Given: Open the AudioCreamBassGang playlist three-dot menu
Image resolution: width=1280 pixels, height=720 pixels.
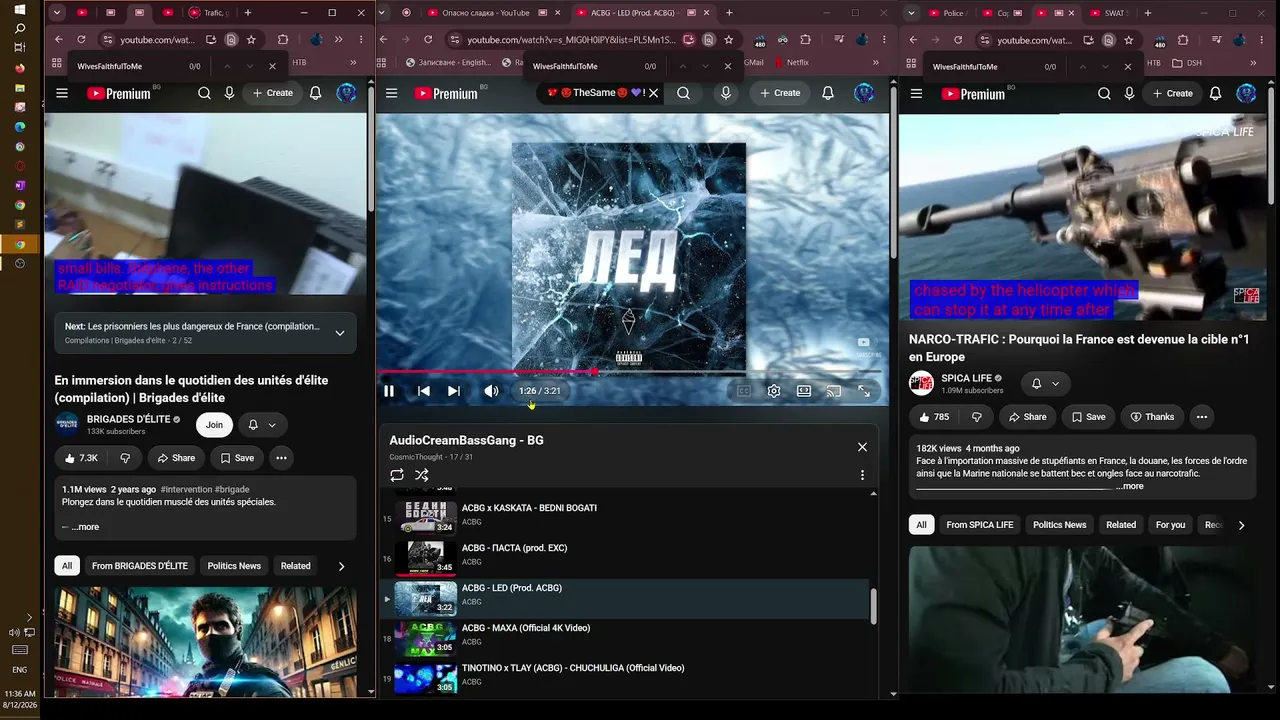Looking at the screenshot, I should tap(862, 475).
